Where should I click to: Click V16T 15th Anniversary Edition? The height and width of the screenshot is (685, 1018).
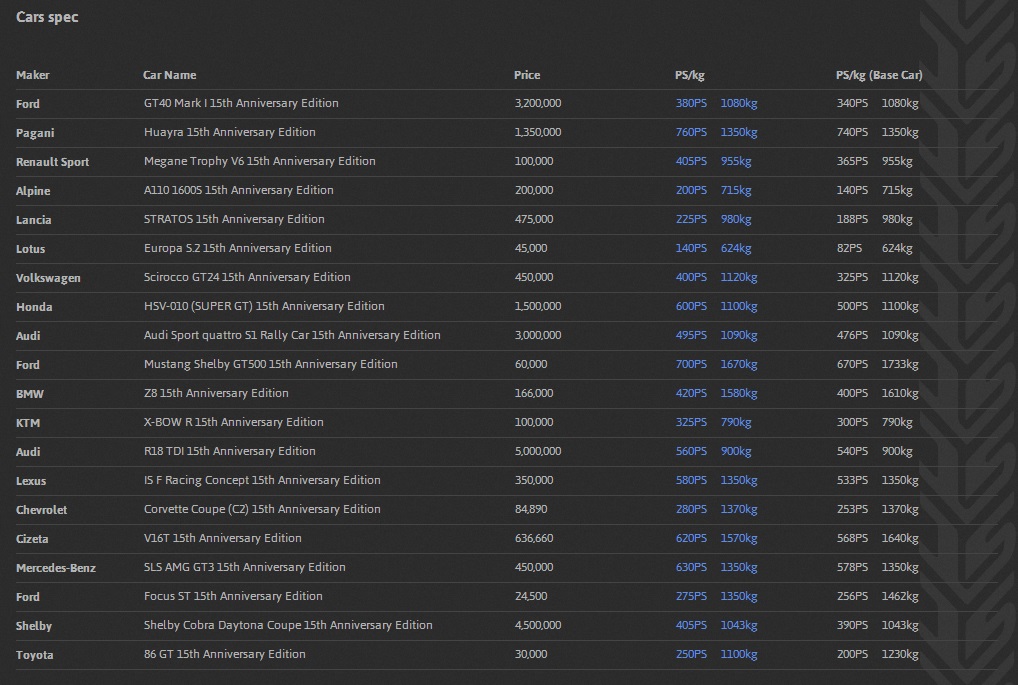click(223, 538)
